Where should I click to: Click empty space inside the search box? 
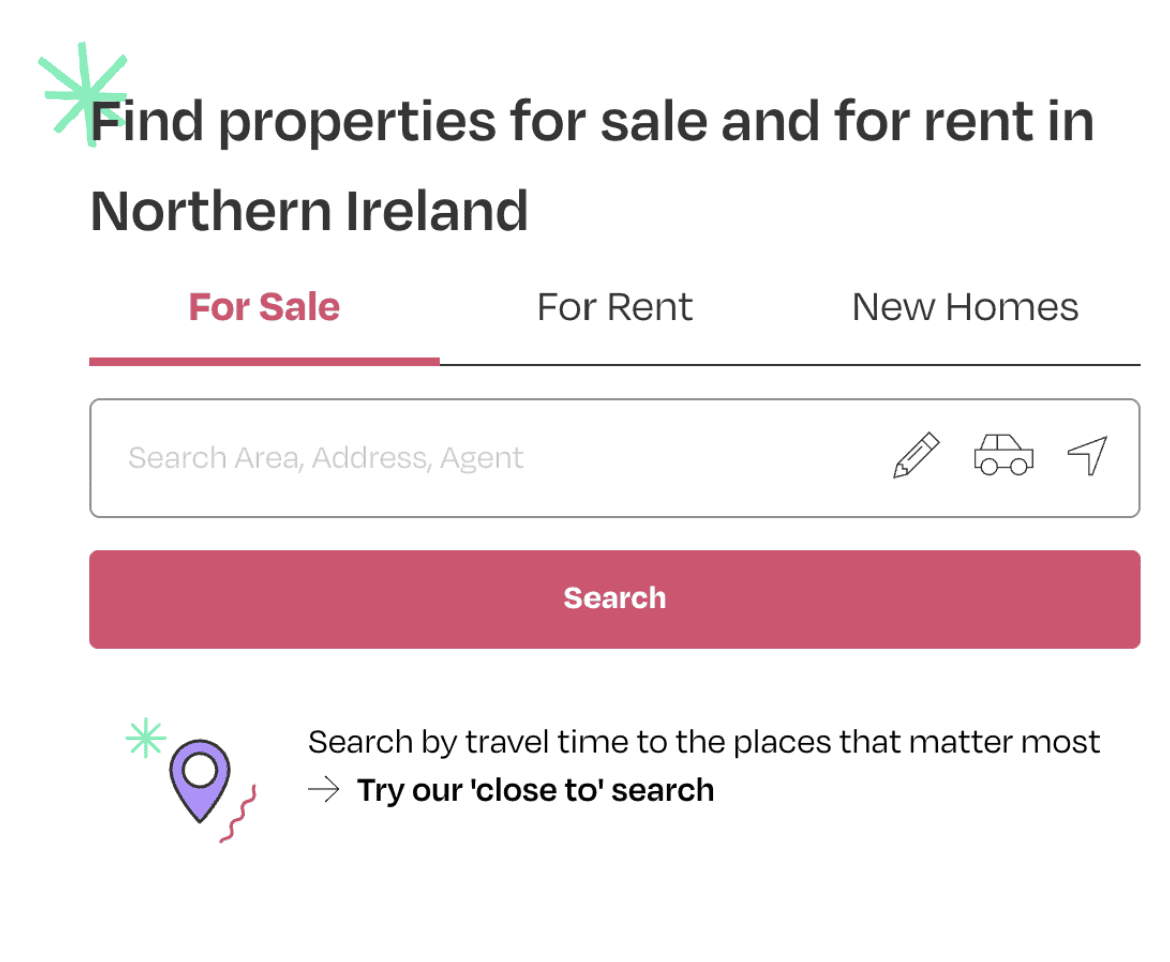pyautogui.click(x=701, y=457)
